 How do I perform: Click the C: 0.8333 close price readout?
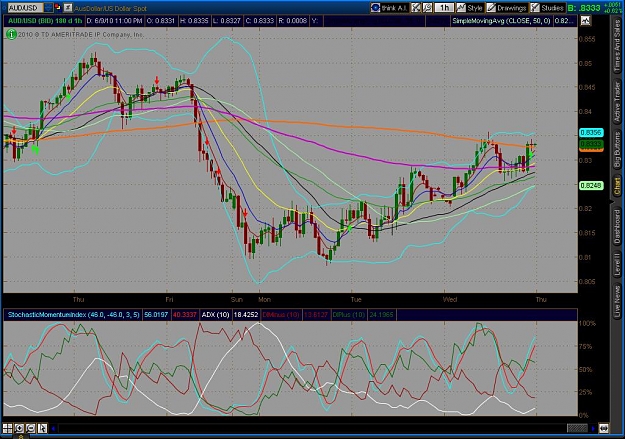(260, 21)
